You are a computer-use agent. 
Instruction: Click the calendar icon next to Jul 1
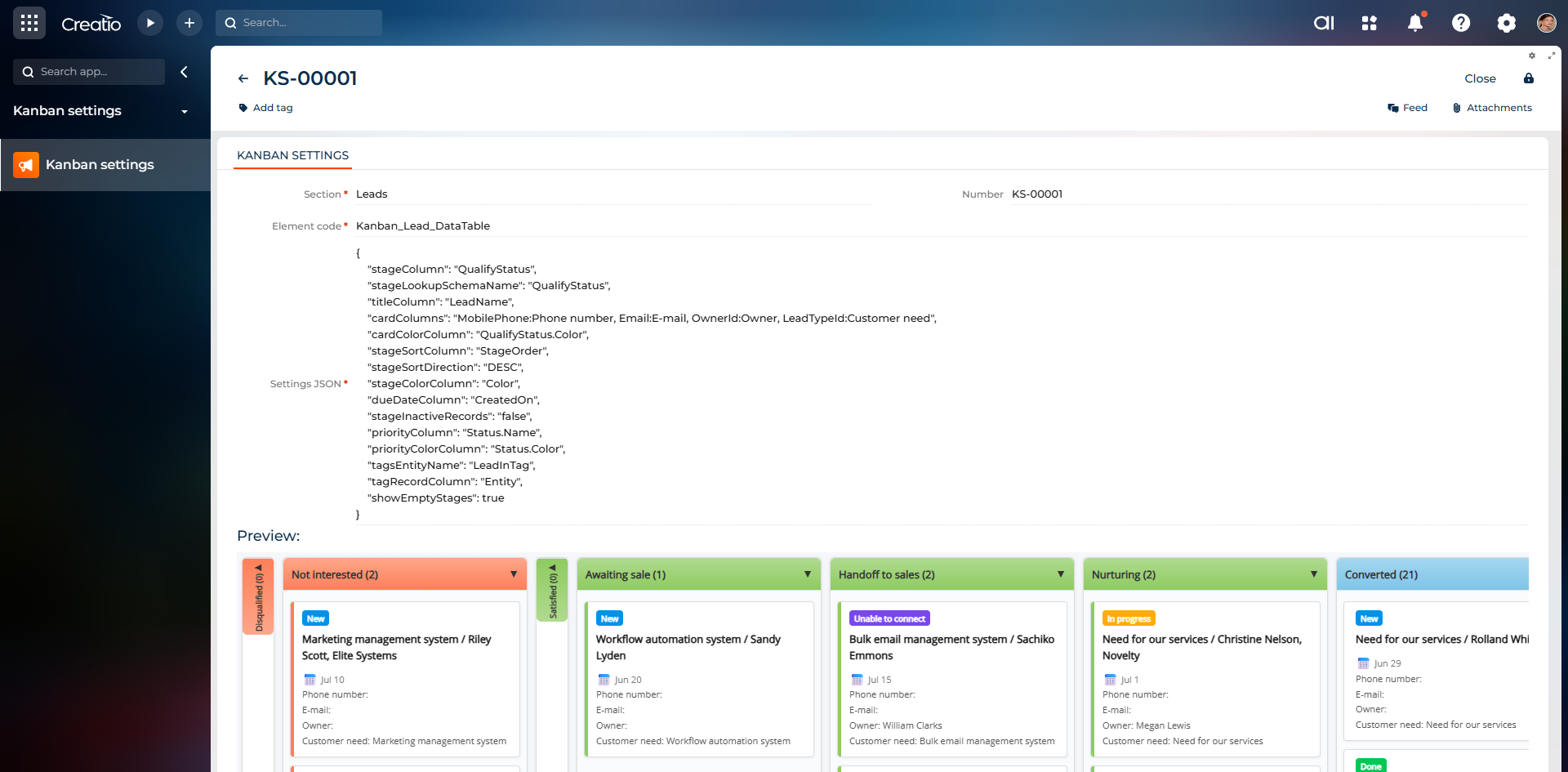click(1110, 680)
